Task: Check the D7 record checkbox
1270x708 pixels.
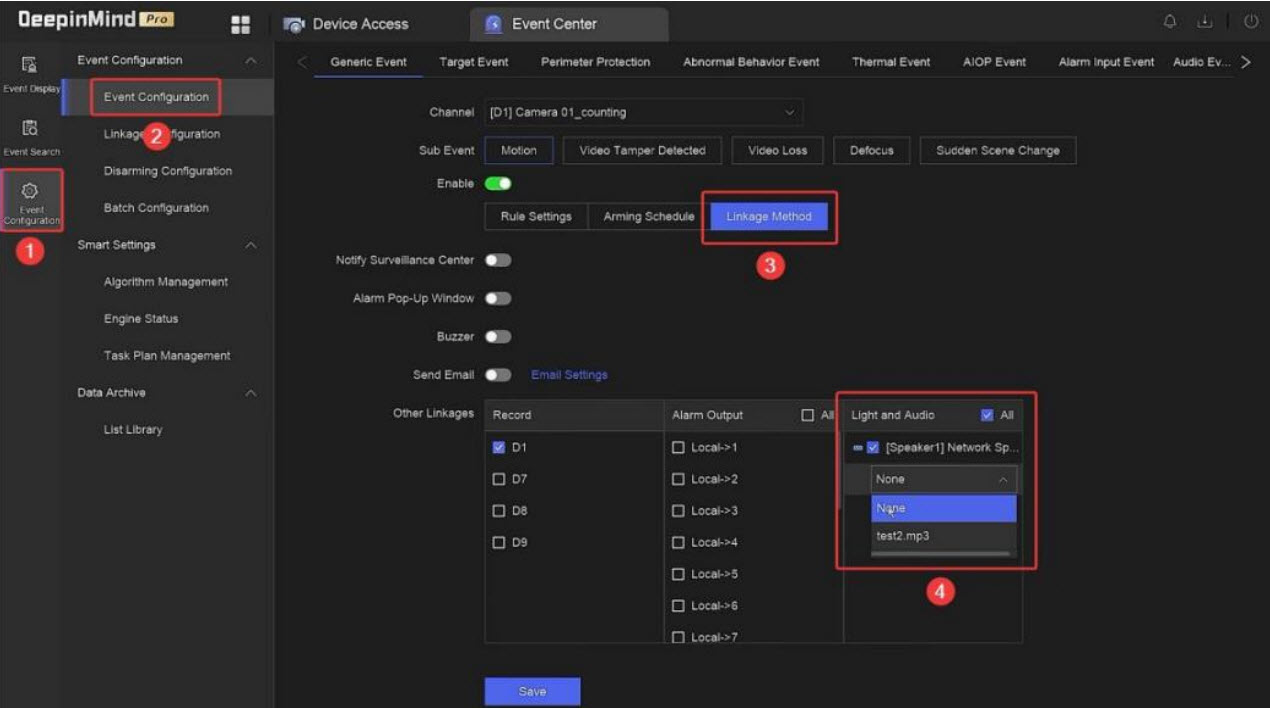Action: [499, 479]
